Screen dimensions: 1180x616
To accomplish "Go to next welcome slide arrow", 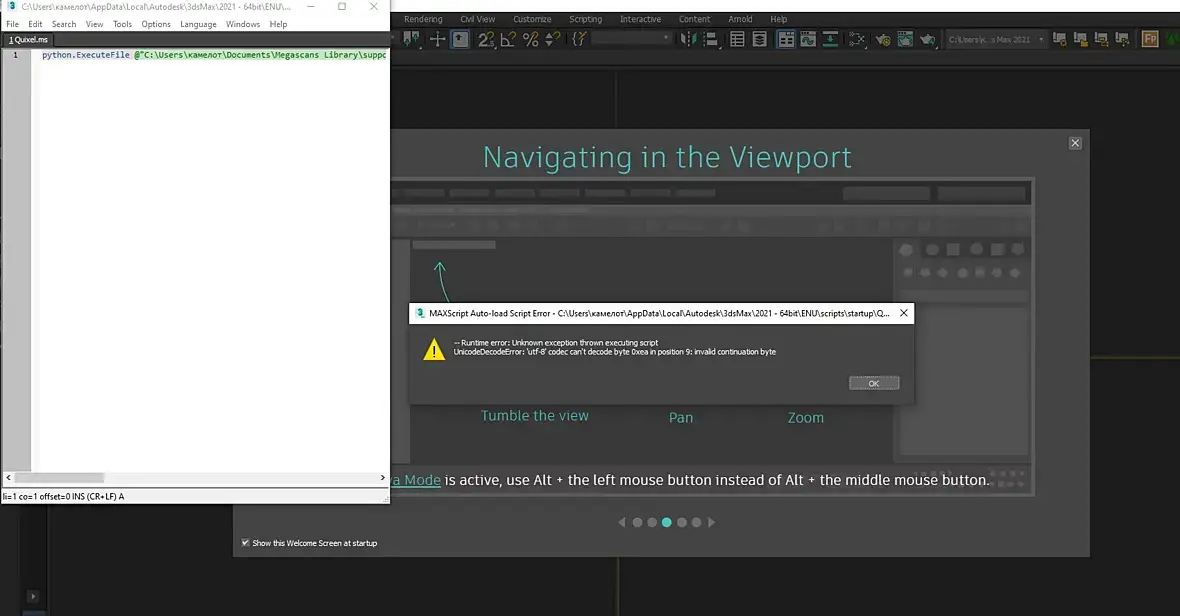I will coord(711,522).
